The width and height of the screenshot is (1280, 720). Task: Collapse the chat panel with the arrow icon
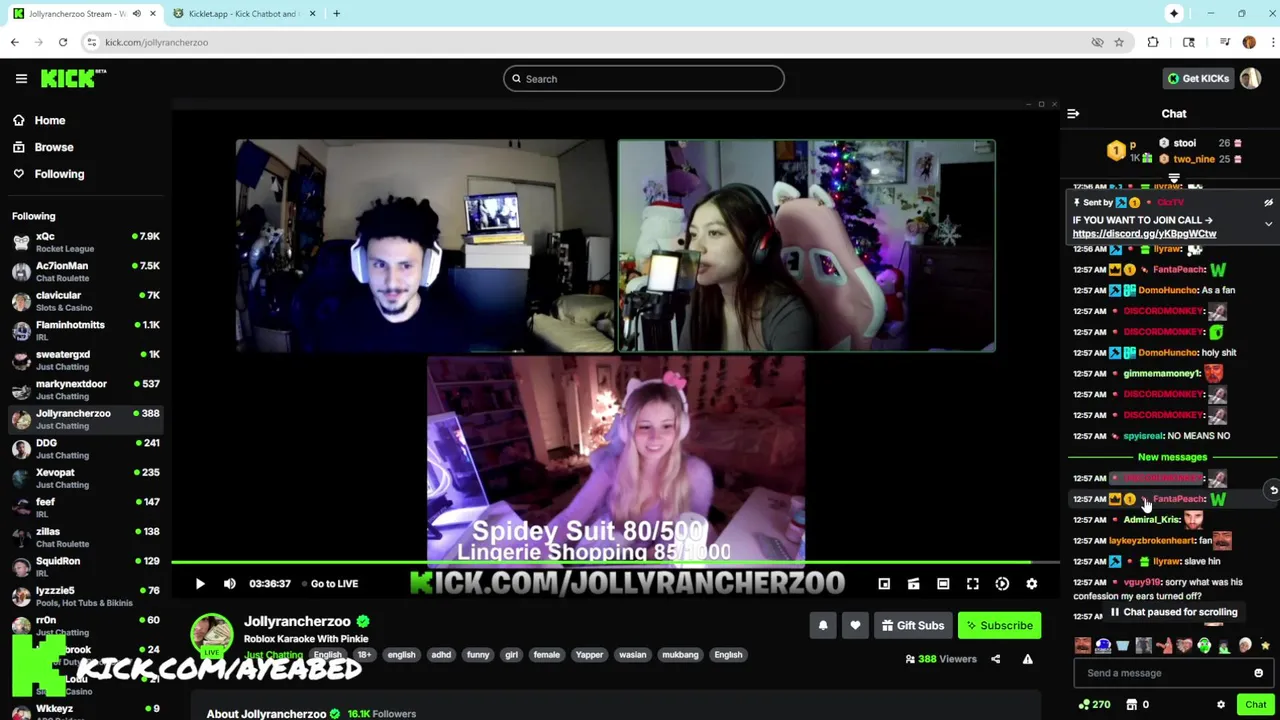click(x=1073, y=114)
